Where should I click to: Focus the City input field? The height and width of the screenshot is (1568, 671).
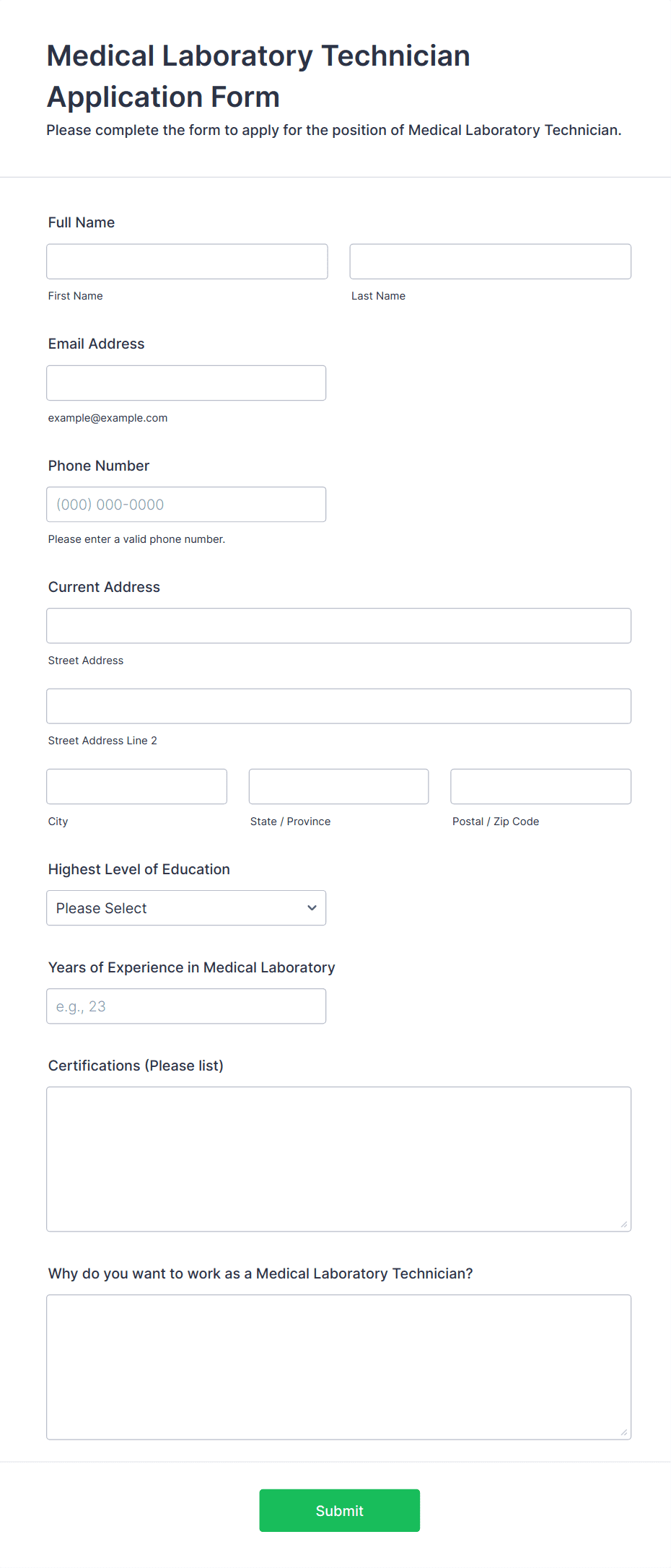pyautogui.click(x=136, y=786)
